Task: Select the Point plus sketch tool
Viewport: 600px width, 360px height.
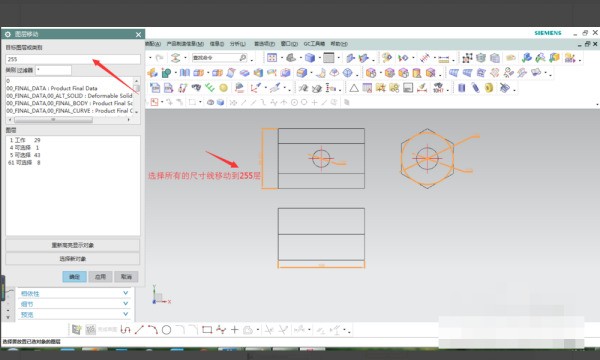Action: [x=235, y=329]
